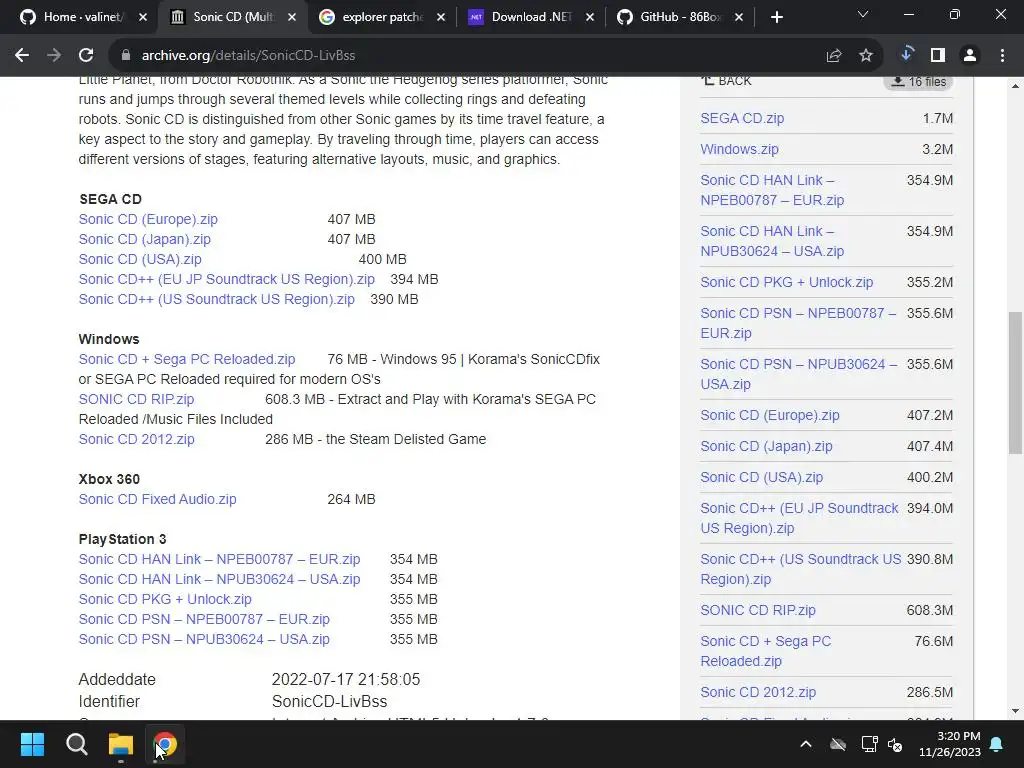Open File Explorer from taskbar

coord(121,744)
